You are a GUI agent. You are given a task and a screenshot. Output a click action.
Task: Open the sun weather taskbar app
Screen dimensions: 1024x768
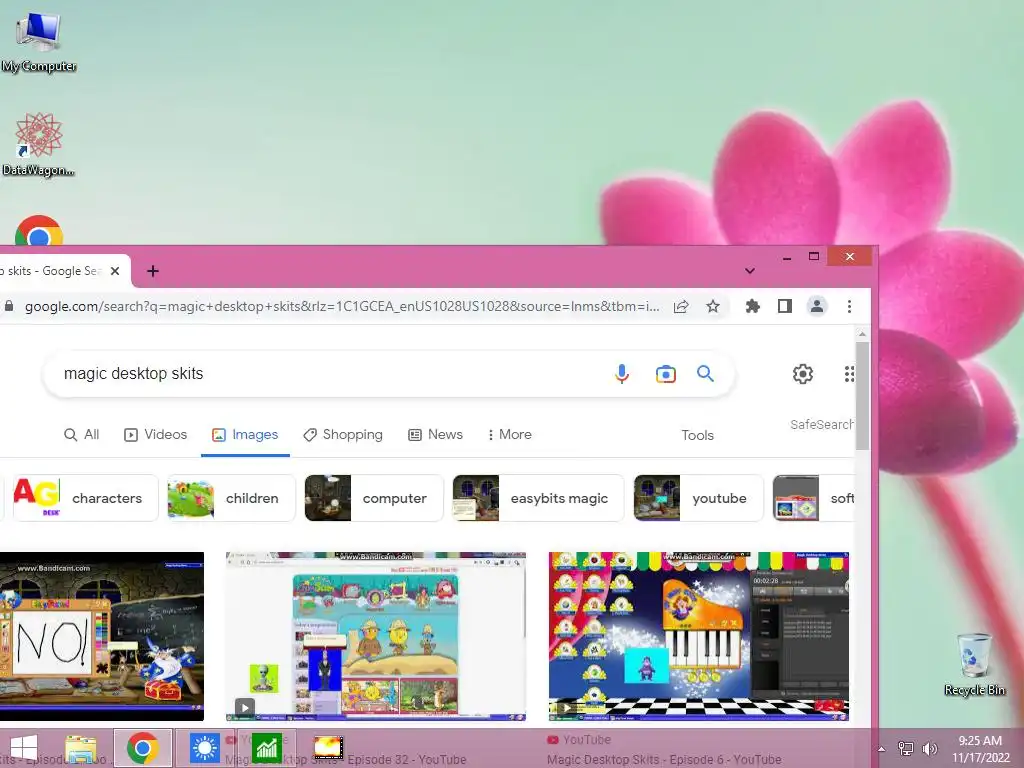click(x=204, y=748)
